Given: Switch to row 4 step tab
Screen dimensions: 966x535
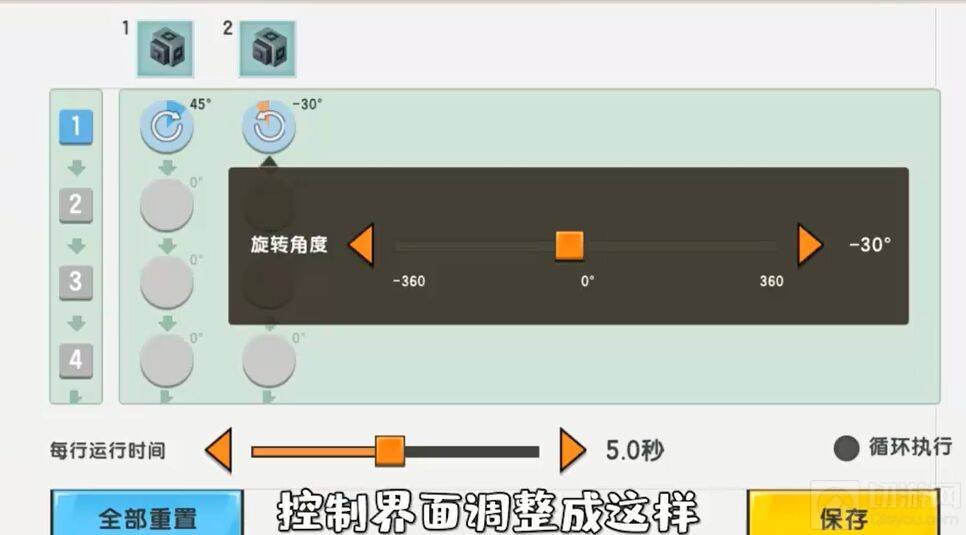Looking at the screenshot, I should point(76,361).
